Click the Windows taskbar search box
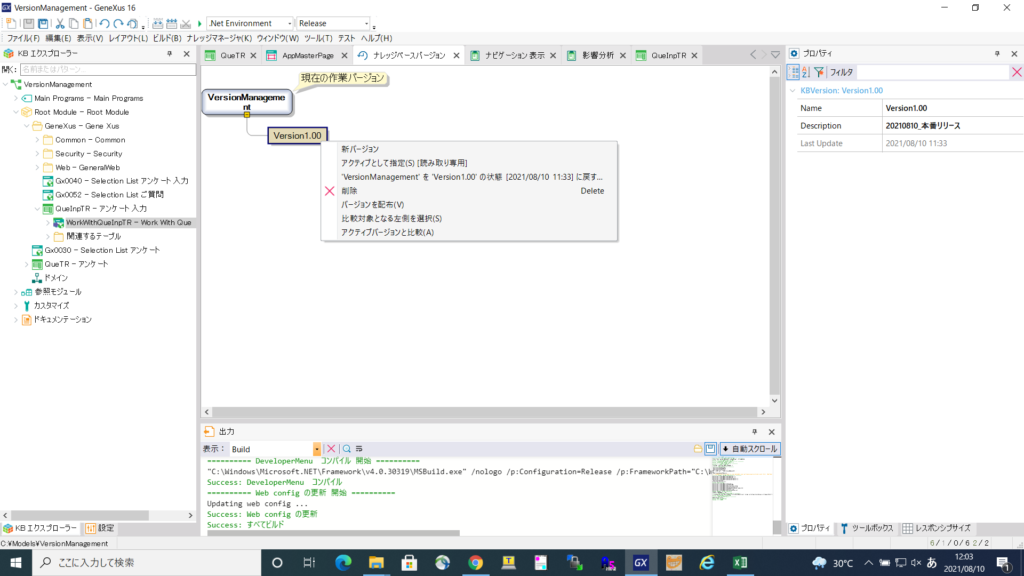The image size is (1024, 576). click(146, 562)
